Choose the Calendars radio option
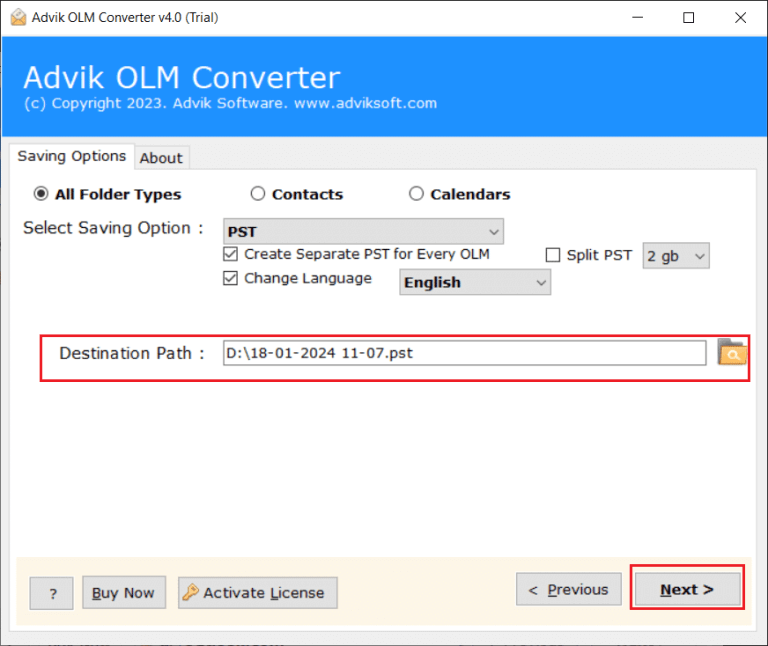Image resolution: width=768 pixels, height=646 pixels. point(416,194)
